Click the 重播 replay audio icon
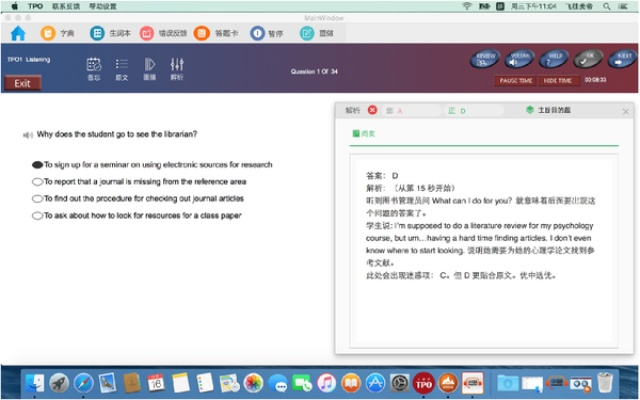The height and width of the screenshot is (400, 640). pyautogui.click(x=149, y=64)
